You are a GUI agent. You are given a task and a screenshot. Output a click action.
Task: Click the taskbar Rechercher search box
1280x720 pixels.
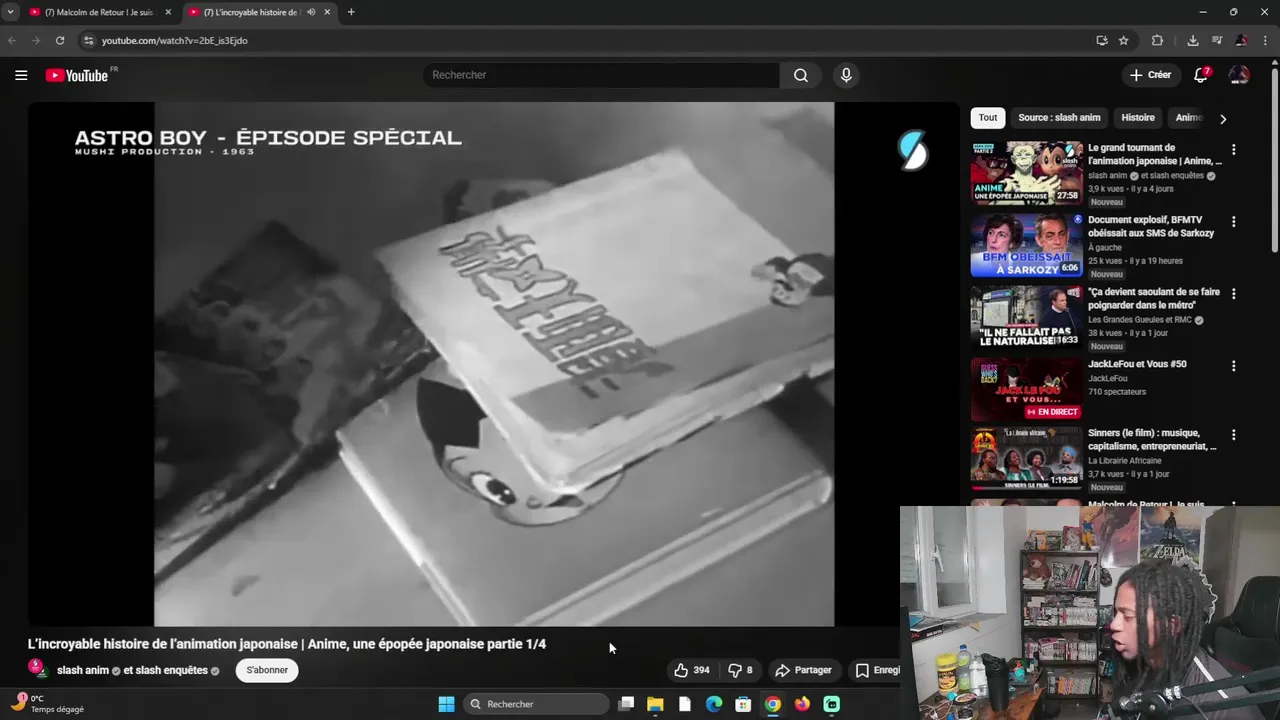tap(537, 704)
